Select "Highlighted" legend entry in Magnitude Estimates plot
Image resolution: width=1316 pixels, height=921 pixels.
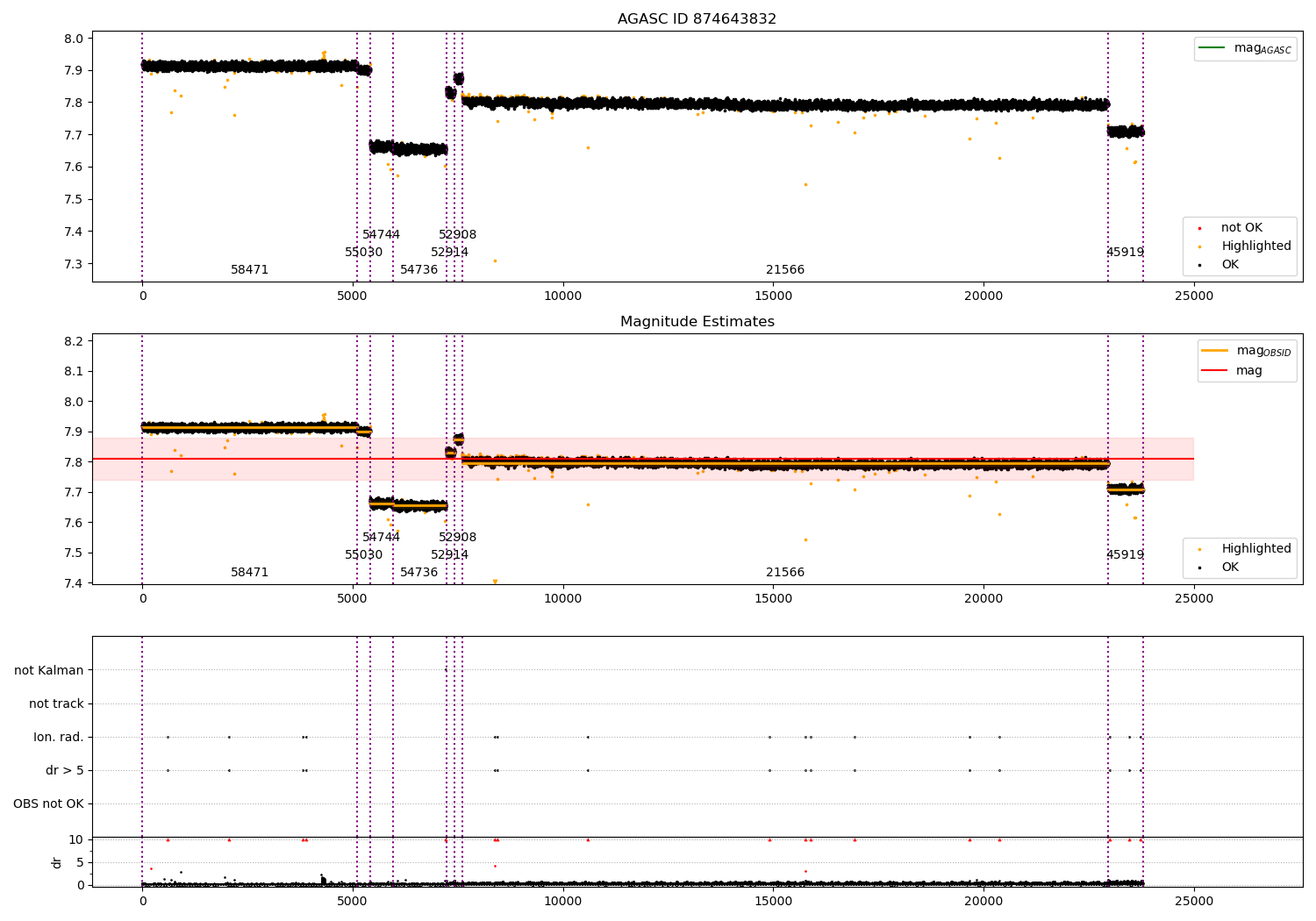pos(1246,548)
